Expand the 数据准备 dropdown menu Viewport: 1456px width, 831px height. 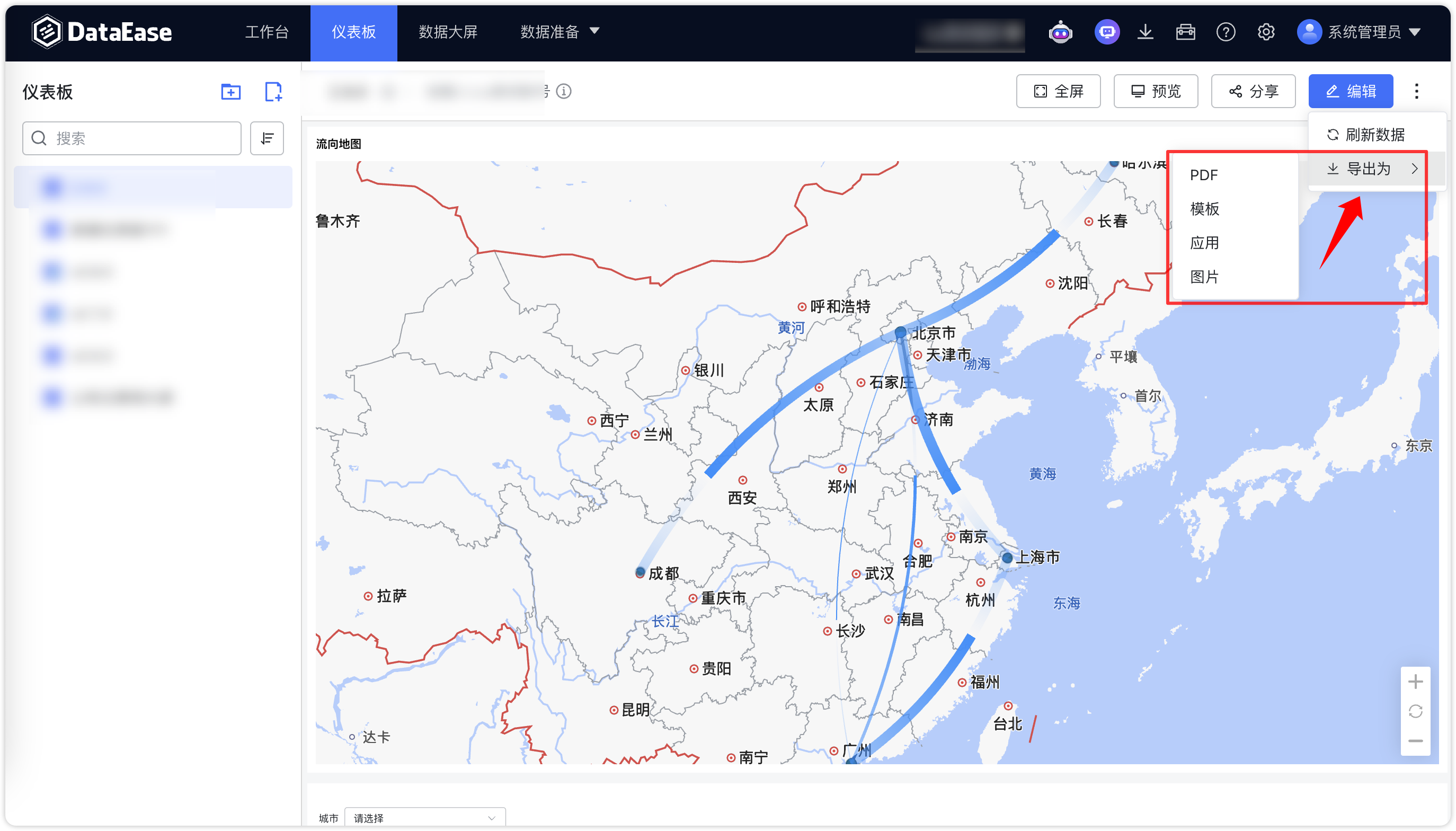coord(594,31)
